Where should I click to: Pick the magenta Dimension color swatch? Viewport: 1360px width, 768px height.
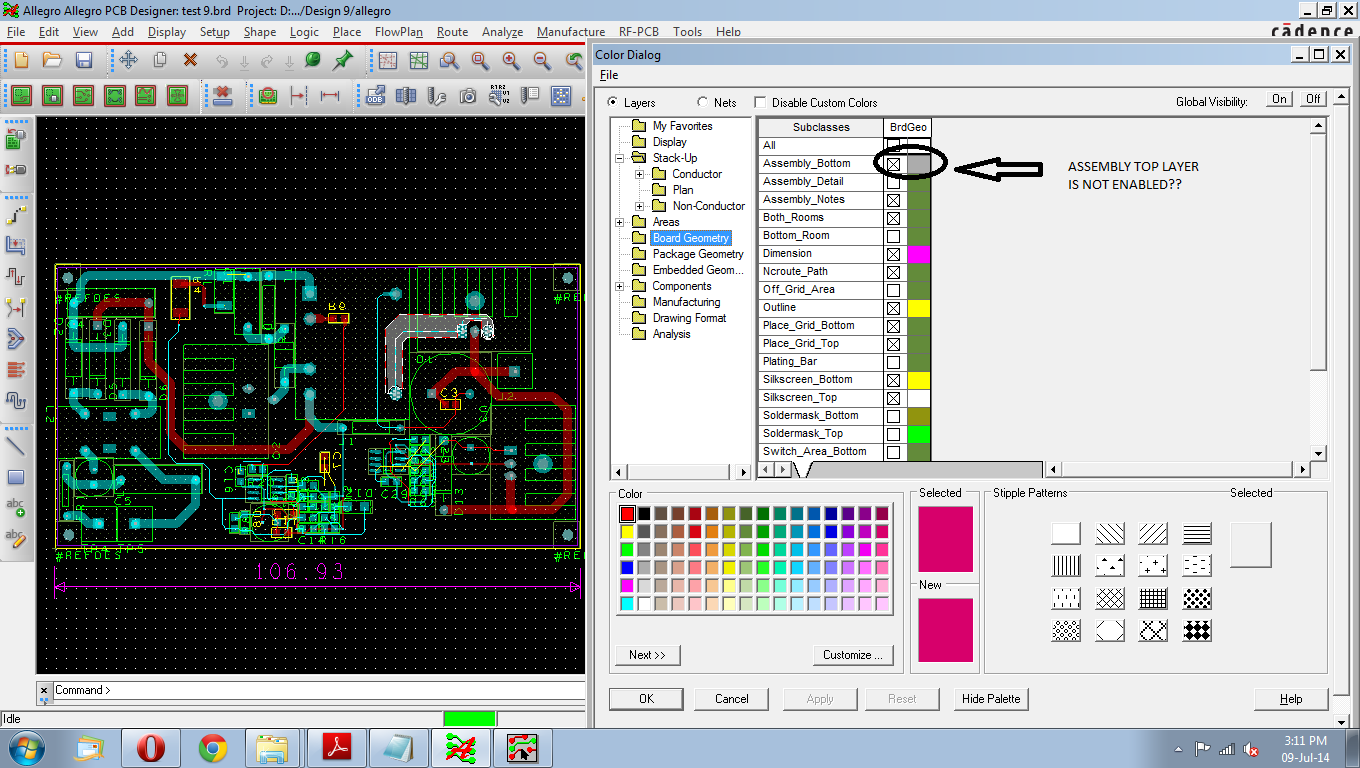coord(918,254)
